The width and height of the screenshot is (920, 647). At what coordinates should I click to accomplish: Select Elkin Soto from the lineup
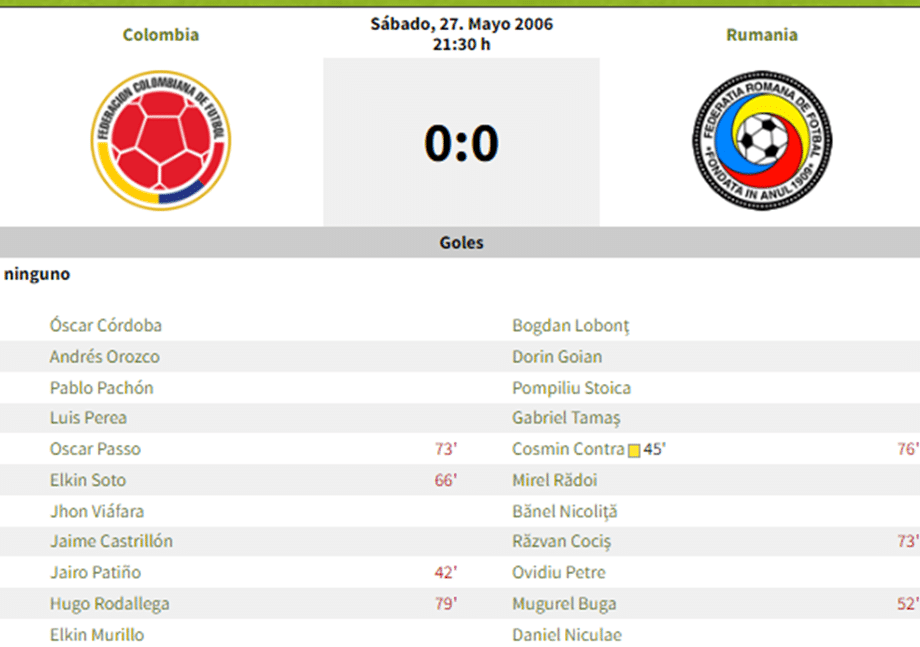click(x=88, y=480)
